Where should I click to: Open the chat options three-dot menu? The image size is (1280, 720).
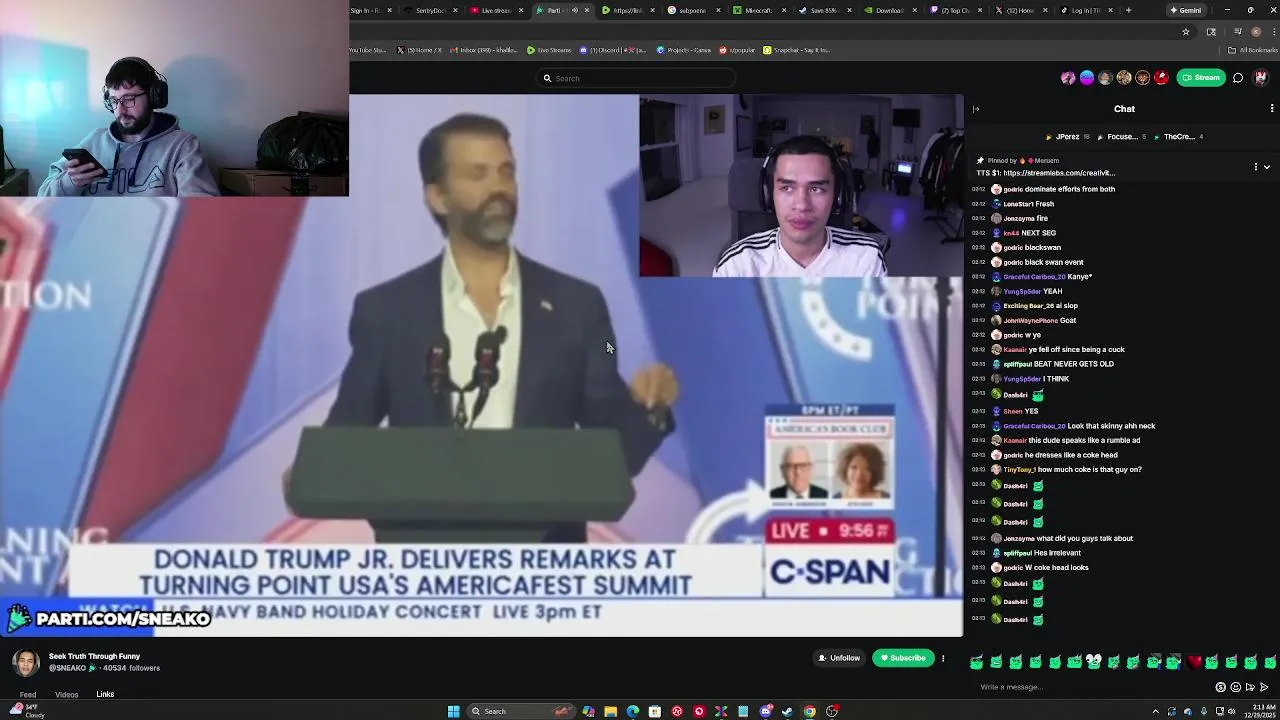pos(1272,109)
